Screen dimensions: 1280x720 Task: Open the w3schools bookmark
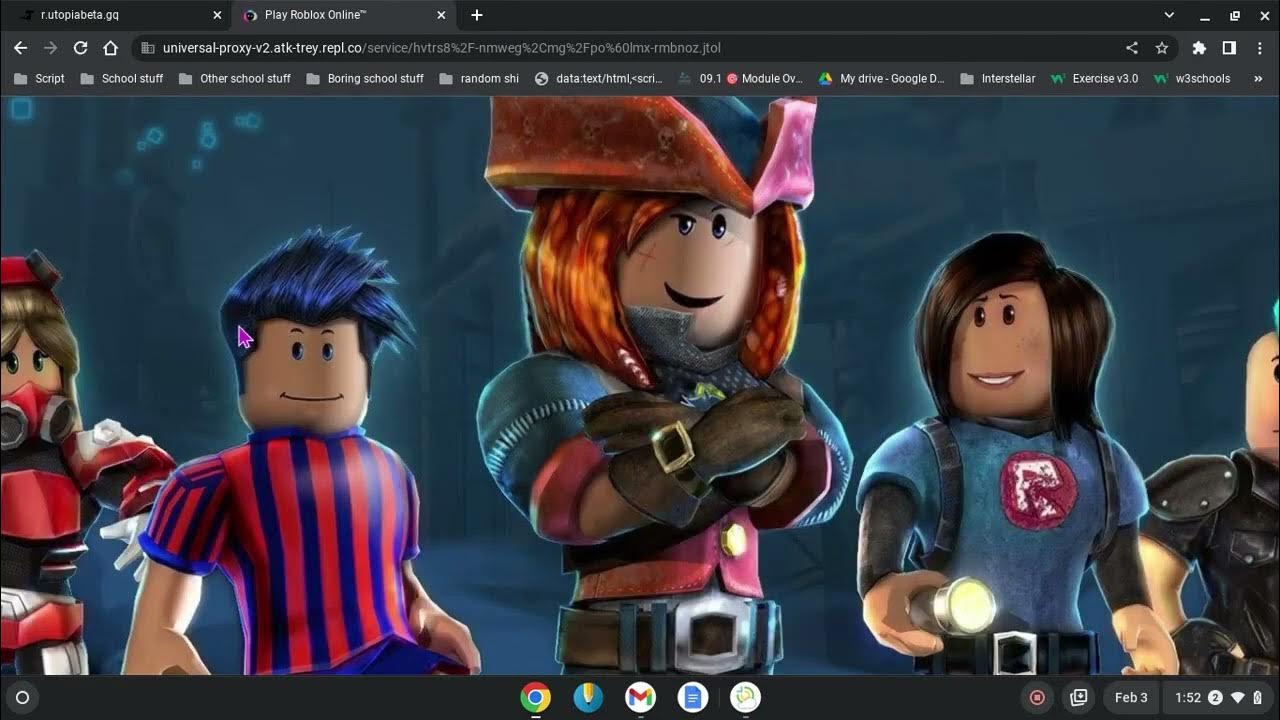pos(1192,78)
